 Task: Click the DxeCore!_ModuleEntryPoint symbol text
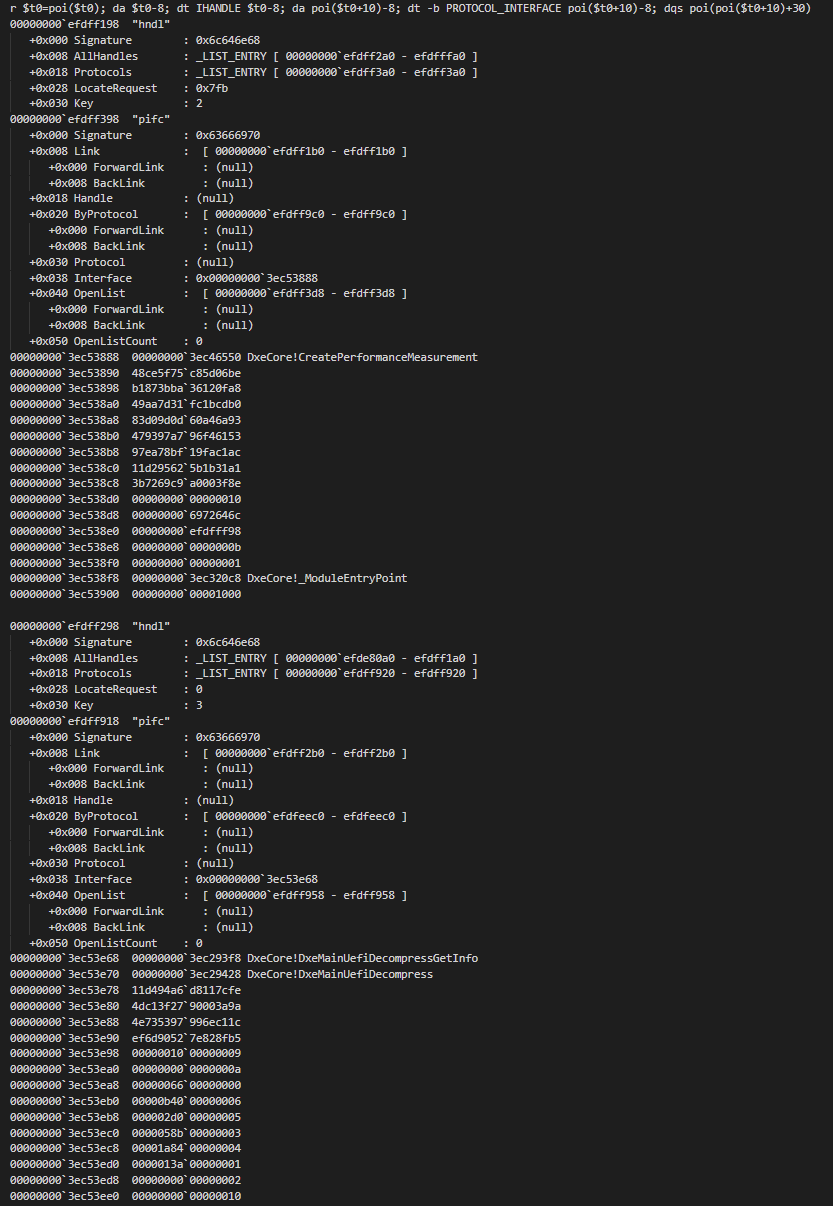click(x=327, y=578)
